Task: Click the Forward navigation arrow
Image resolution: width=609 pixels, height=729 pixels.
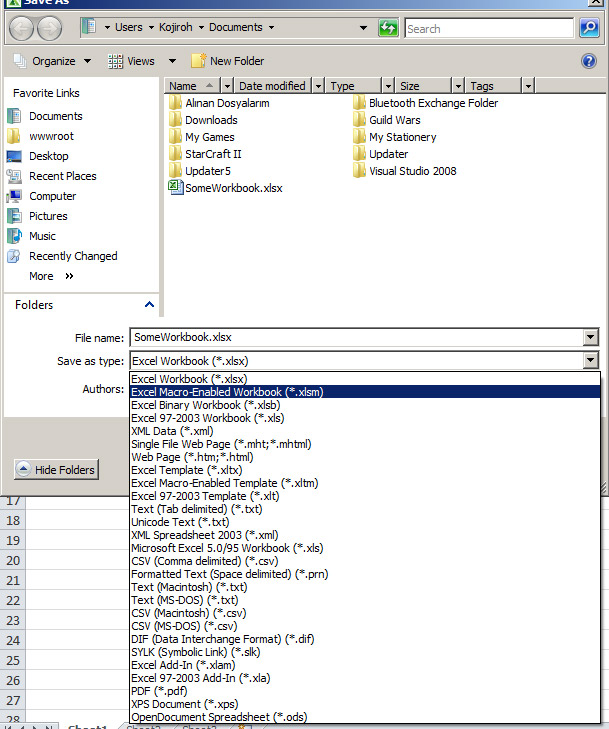Action: pyautogui.click(x=49, y=28)
